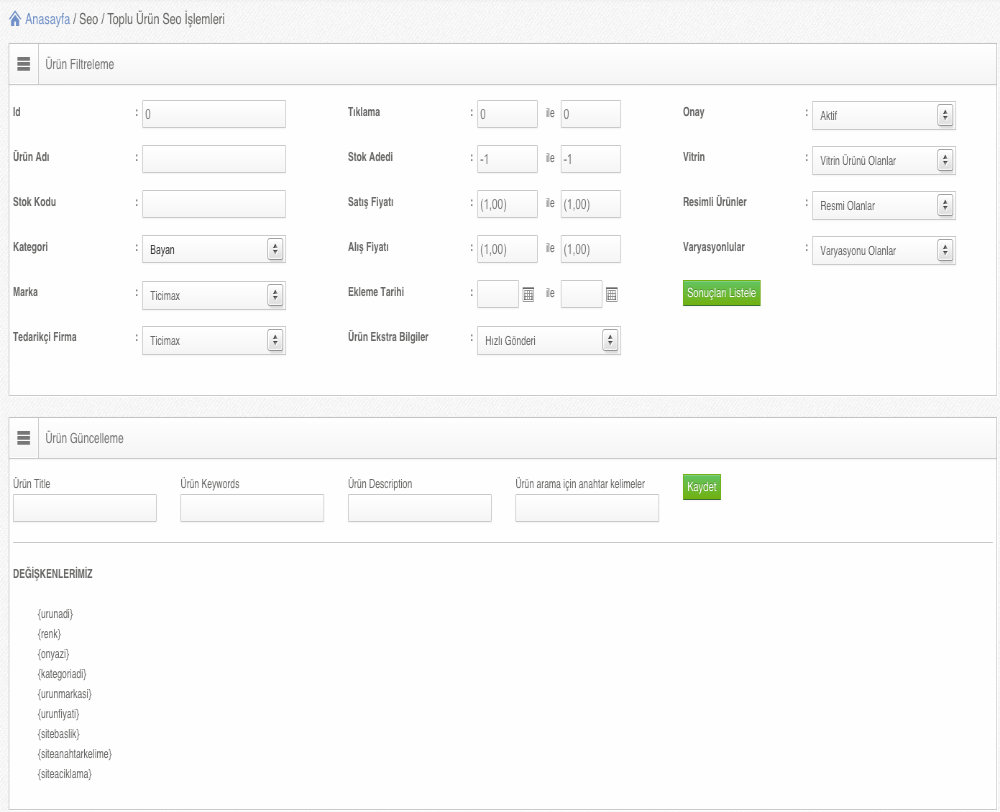Select the Ürün Keywords input box
The width and height of the screenshot is (1000, 812).
252,508
